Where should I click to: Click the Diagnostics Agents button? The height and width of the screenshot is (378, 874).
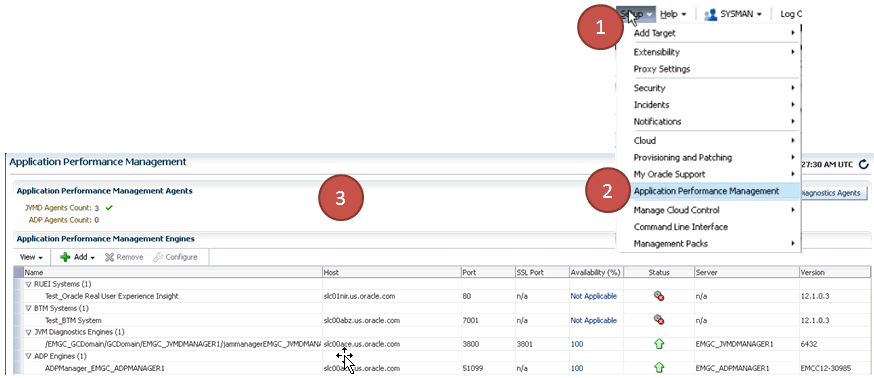coord(835,193)
